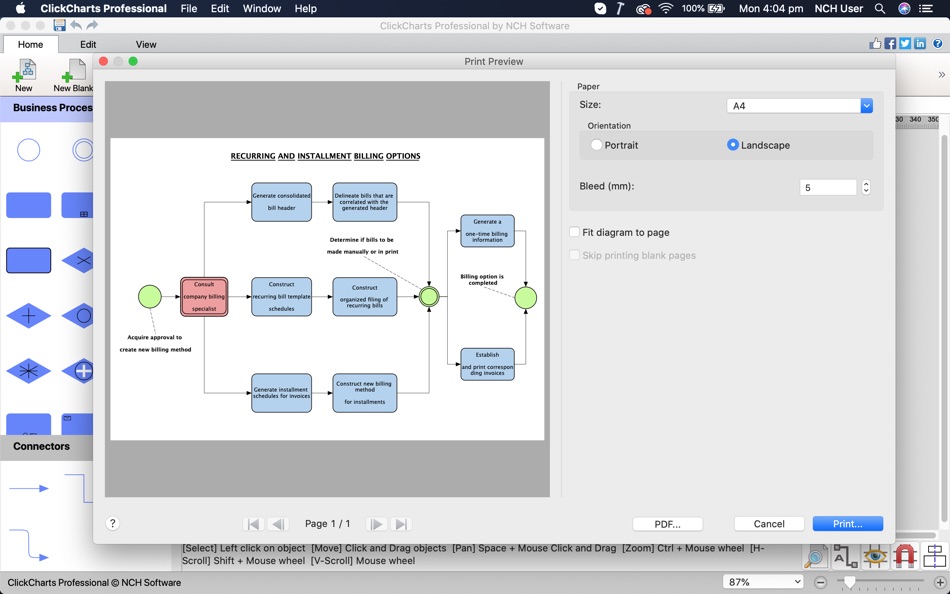Toggle the eye grid visibility icon
The width and height of the screenshot is (950, 594).
click(x=875, y=556)
